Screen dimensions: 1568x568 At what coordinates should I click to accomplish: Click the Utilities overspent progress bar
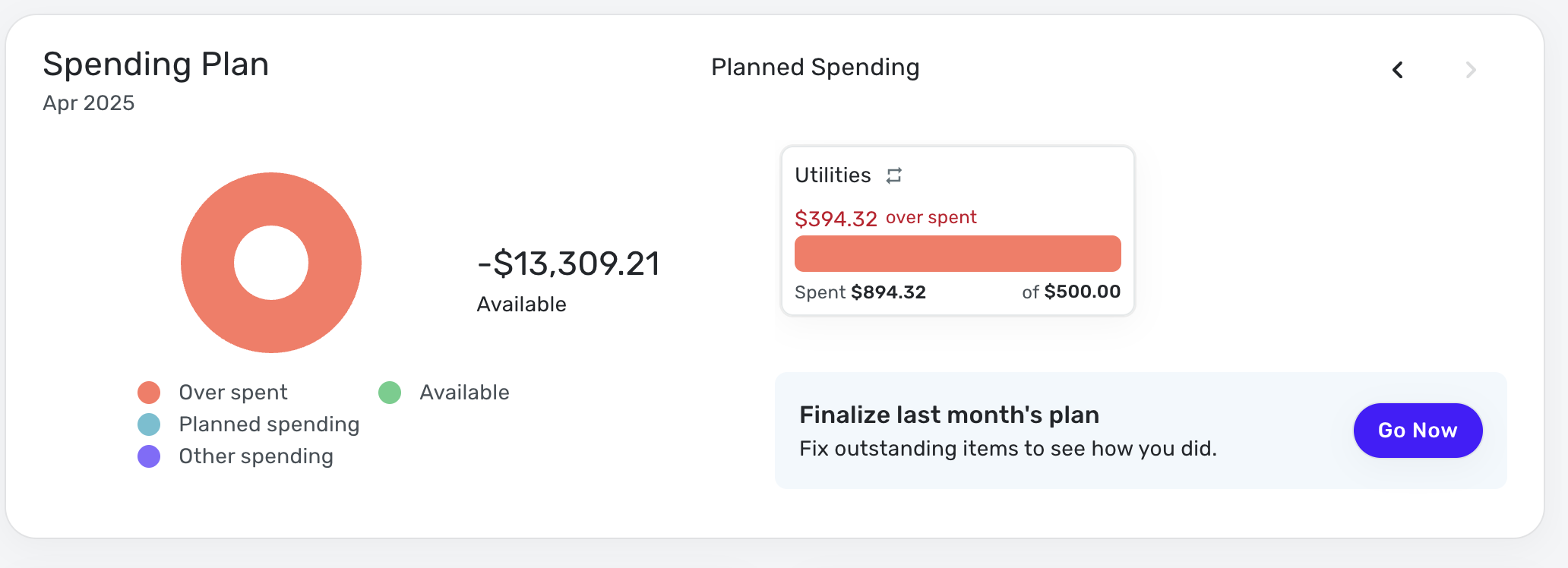(958, 254)
